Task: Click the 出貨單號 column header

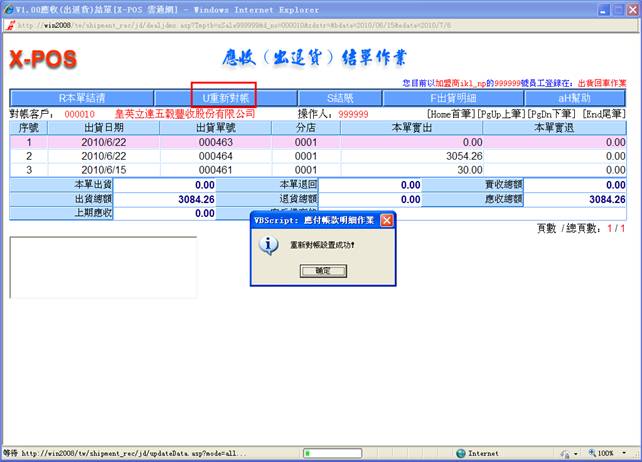Action: (215, 128)
